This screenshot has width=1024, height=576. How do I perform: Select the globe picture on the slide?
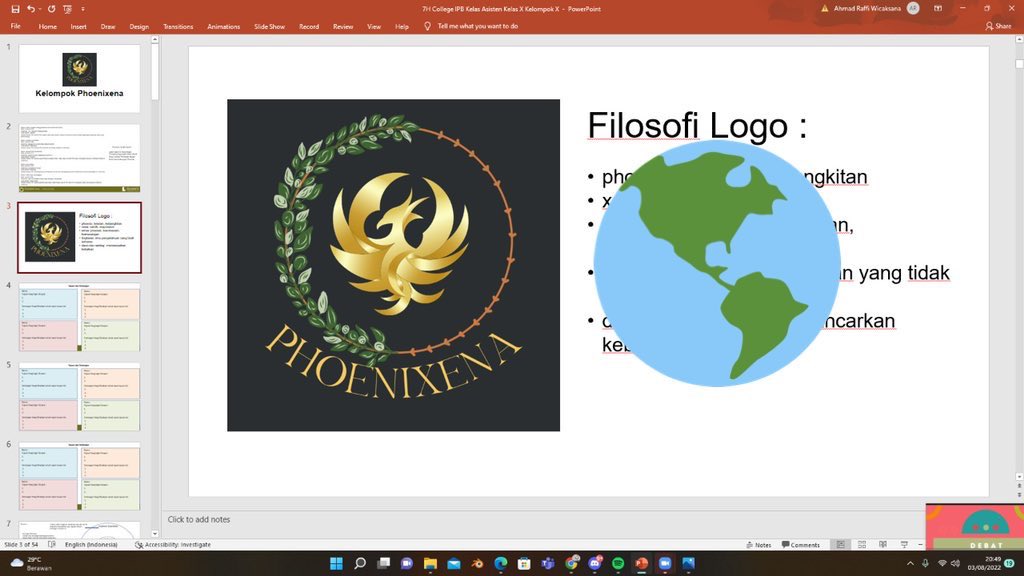coord(716,263)
